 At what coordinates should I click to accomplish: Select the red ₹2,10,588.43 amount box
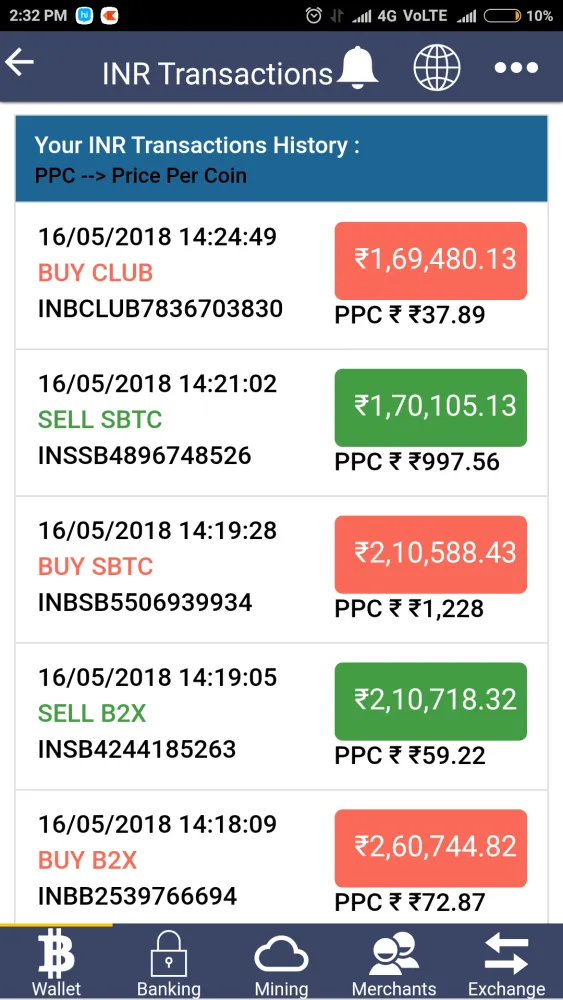[430, 554]
